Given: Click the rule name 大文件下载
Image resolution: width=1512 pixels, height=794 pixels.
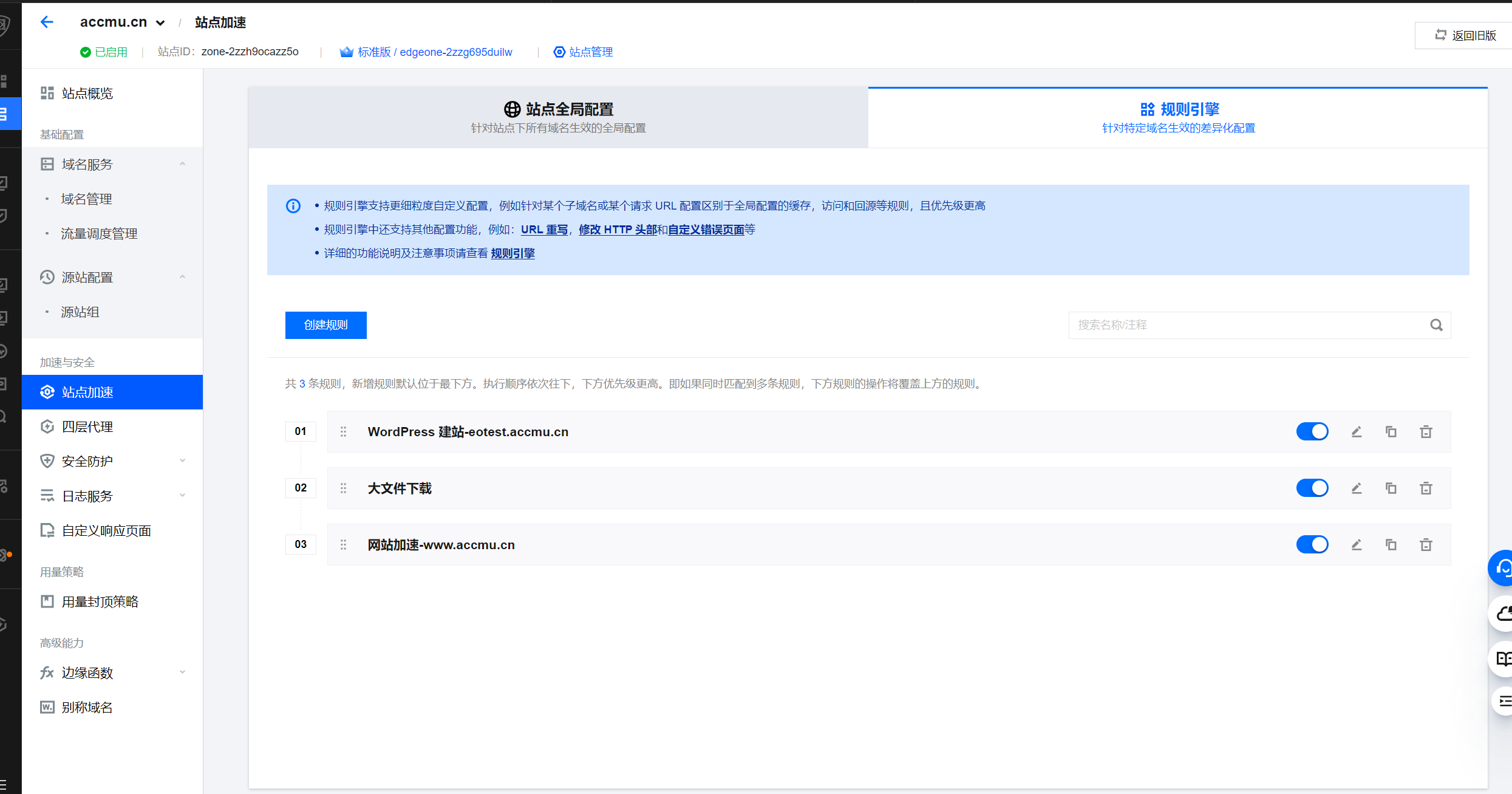Looking at the screenshot, I should [400, 488].
